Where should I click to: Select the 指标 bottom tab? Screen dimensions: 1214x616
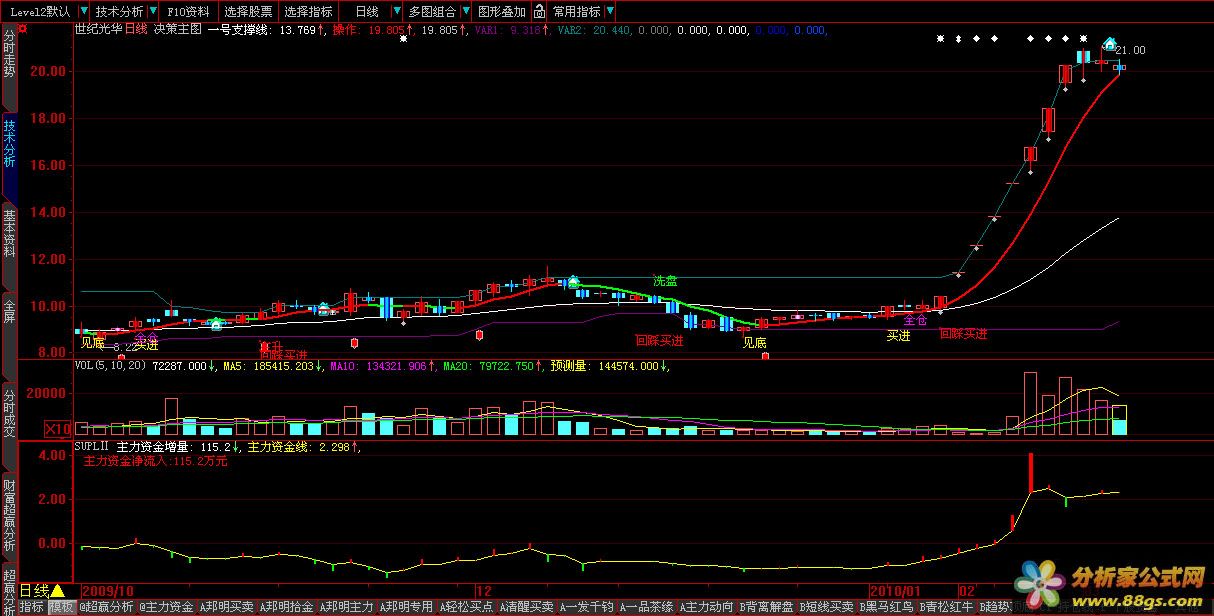coord(32,607)
